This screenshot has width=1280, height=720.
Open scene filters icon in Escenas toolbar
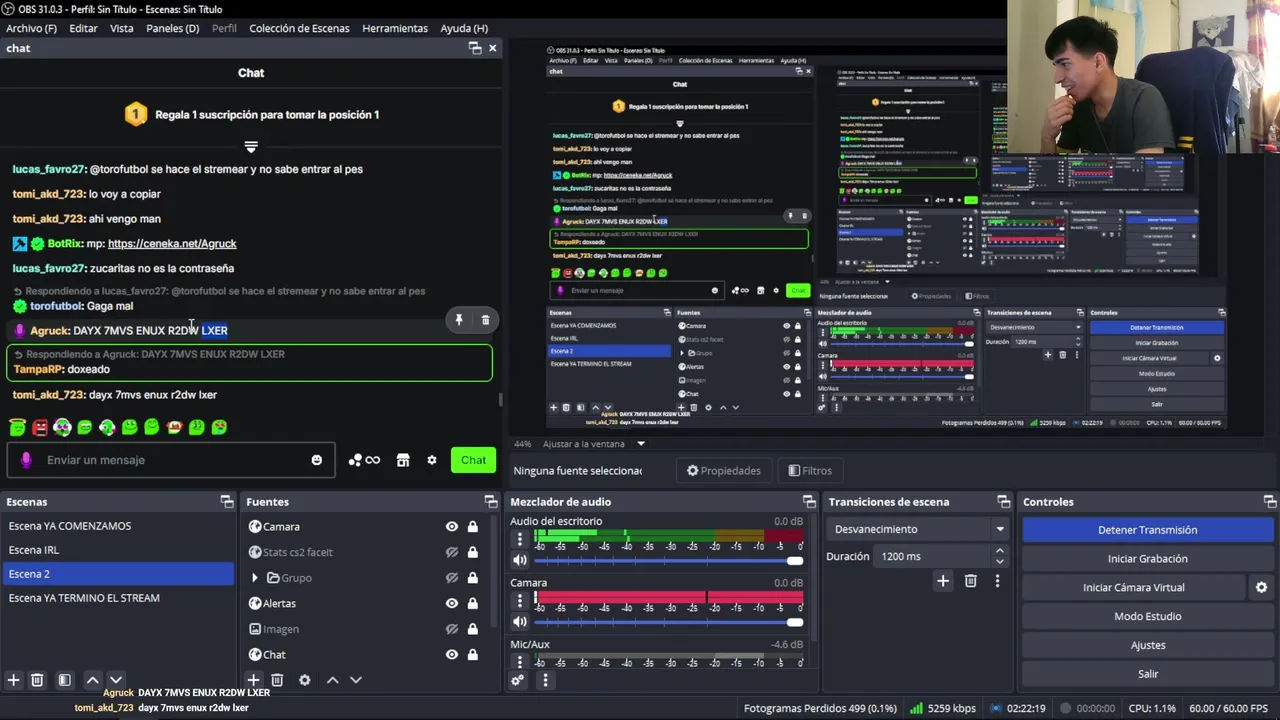(x=64, y=680)
